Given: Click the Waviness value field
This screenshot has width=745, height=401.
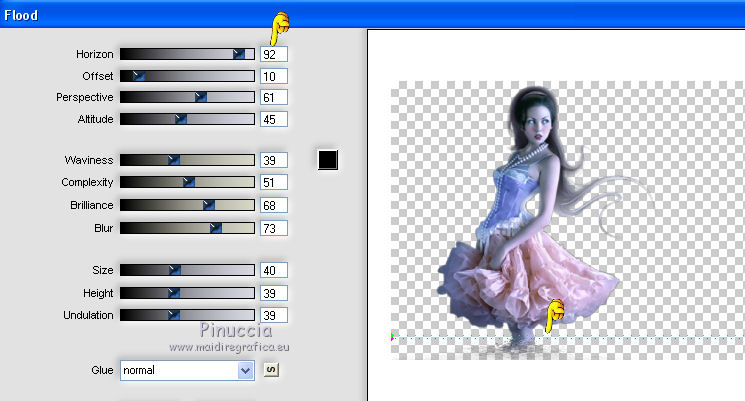Looking at the screenshot, I should 274,160.
